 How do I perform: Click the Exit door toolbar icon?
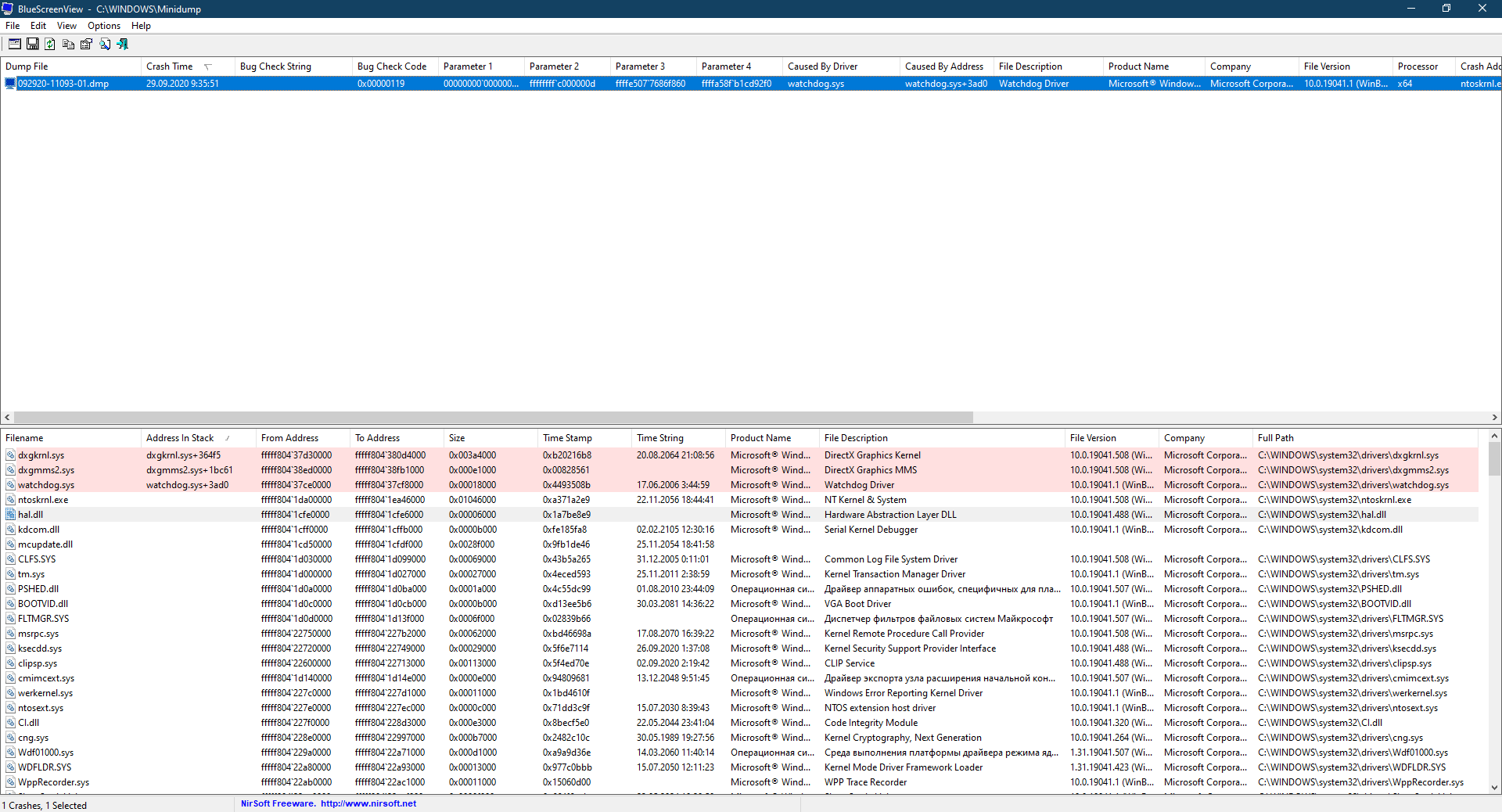tap(123, 45)
